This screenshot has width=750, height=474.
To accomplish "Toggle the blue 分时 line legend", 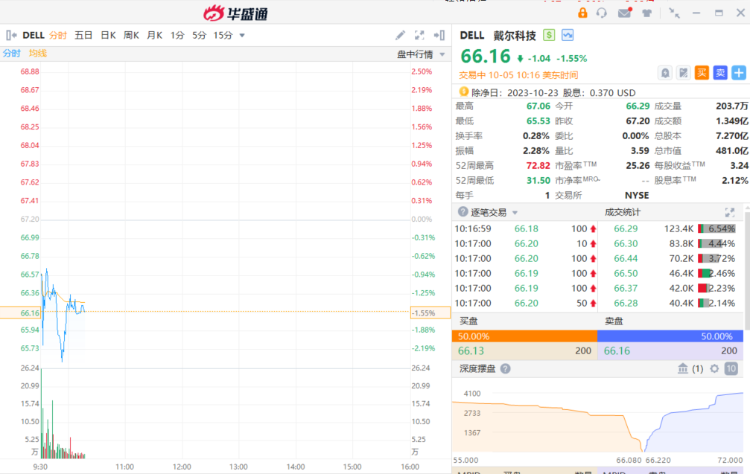I will pos(11,53).
